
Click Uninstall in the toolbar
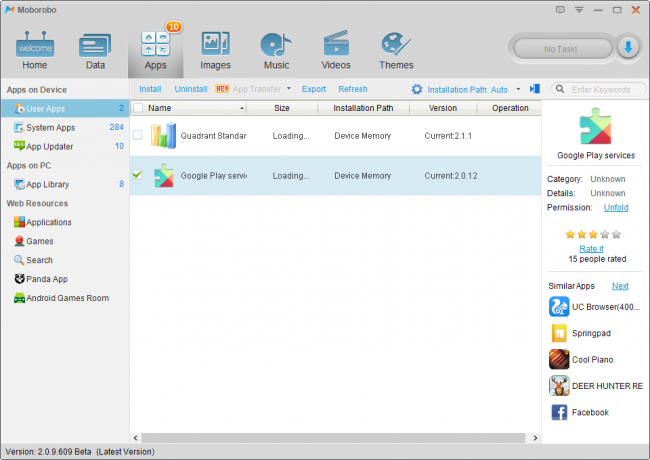tap(191, 89)
